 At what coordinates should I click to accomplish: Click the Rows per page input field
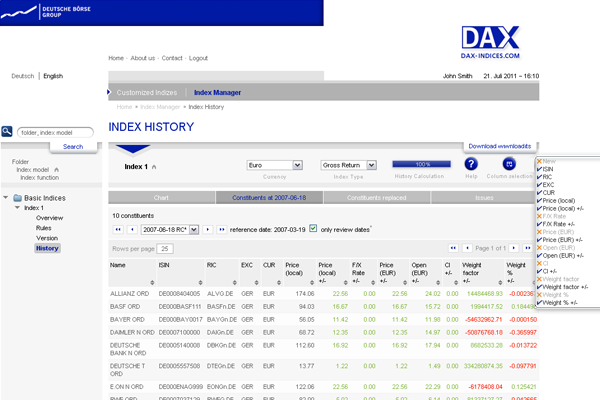(x=165, y=249)
